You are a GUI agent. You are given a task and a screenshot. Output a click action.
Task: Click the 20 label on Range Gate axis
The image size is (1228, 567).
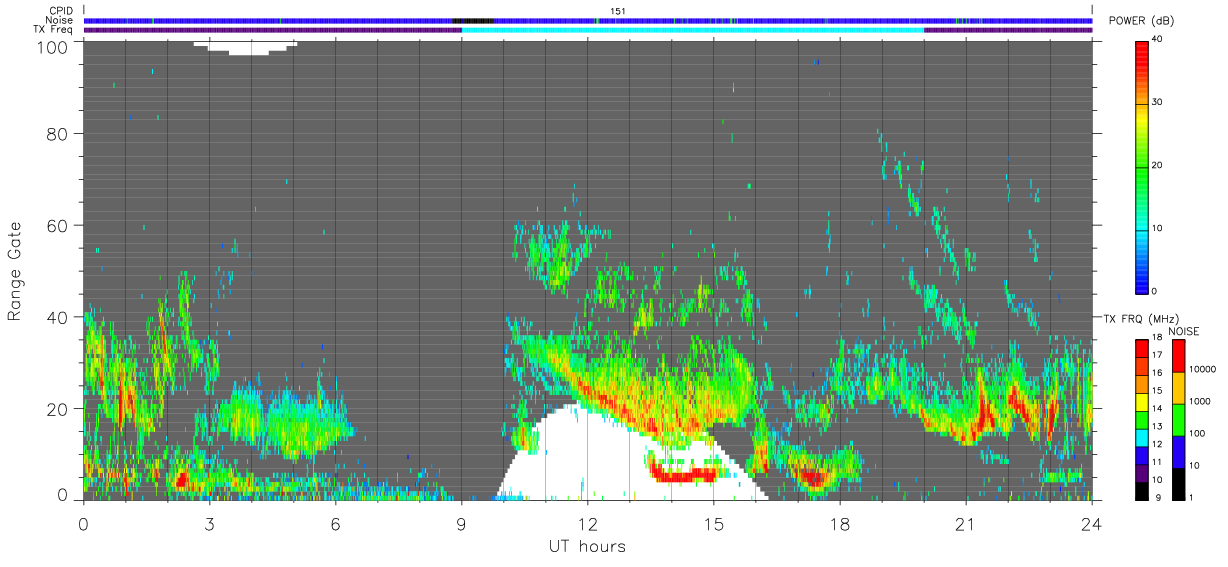58,408
